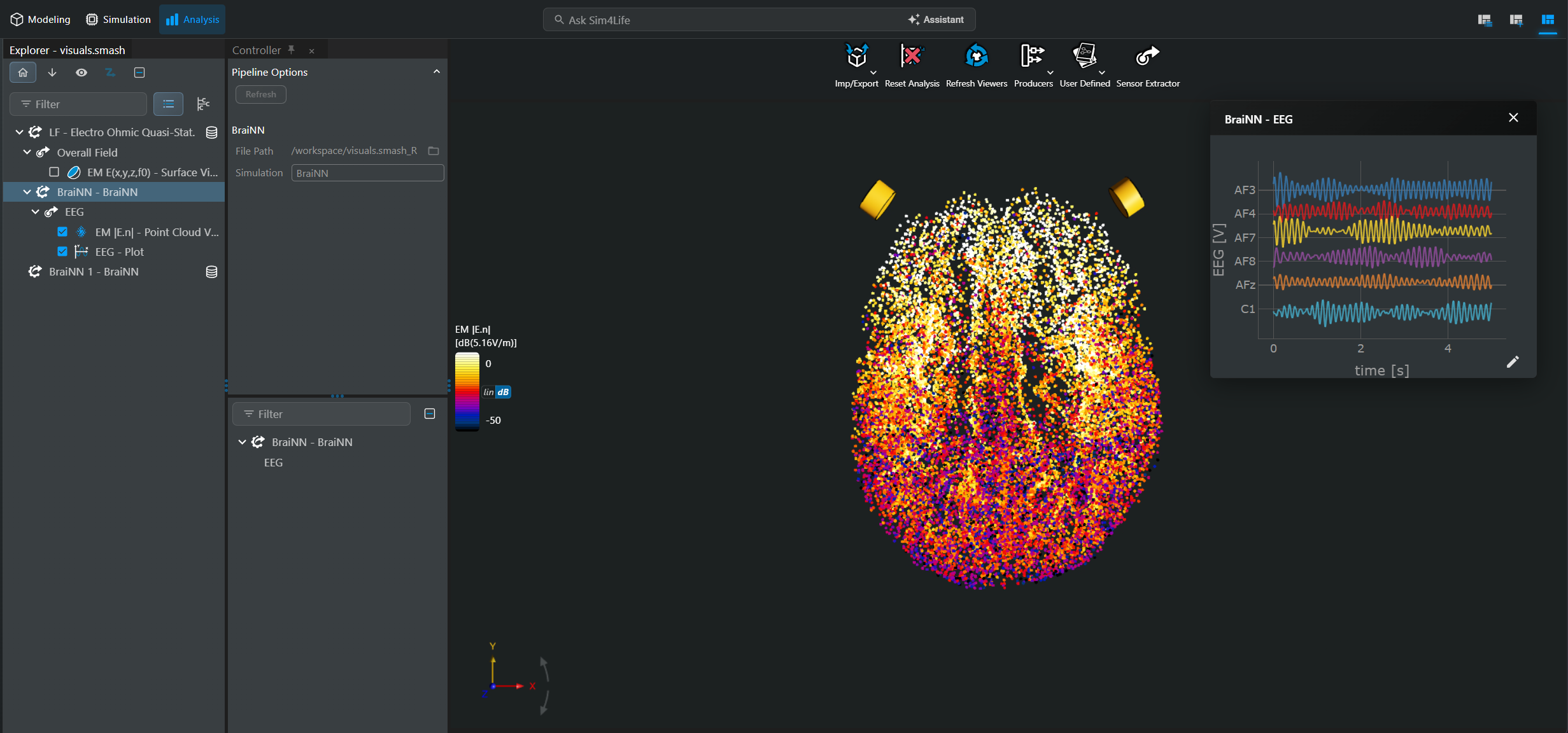Open the User Defined tool
The width and height of the screenshot is (1568, 733).
[x=1084, y=65]
